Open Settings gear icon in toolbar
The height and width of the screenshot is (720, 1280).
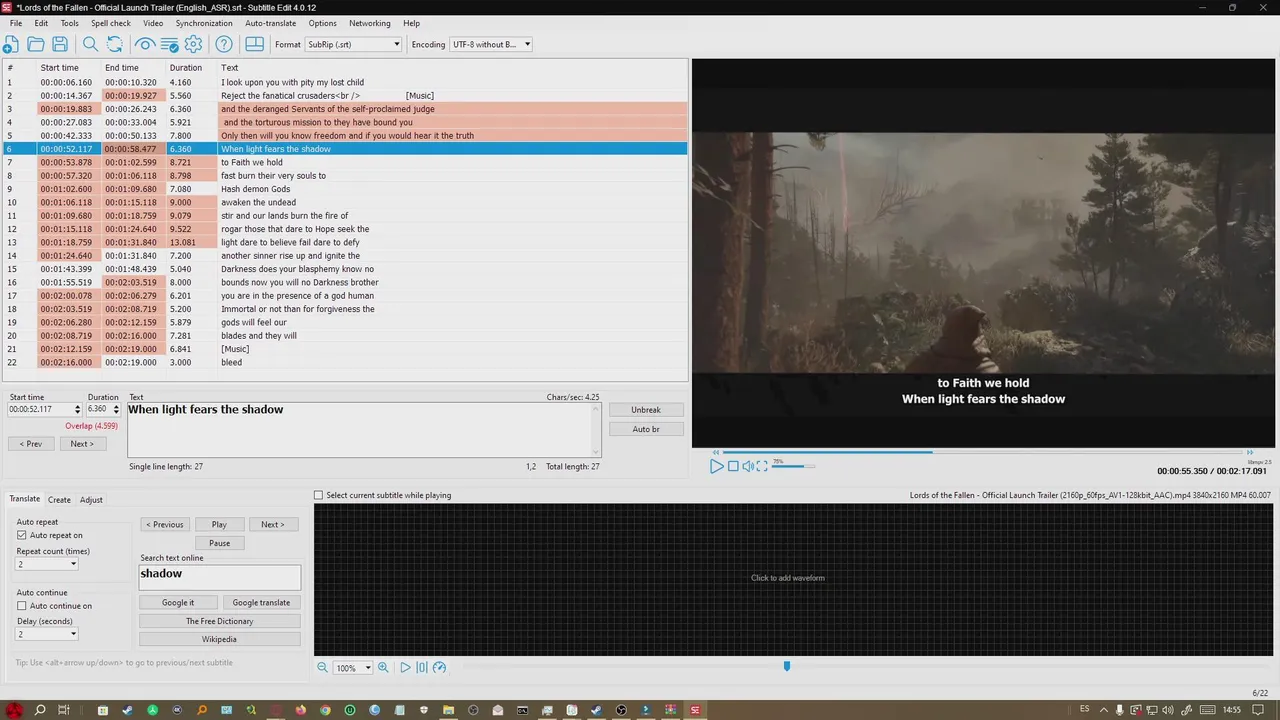(194, 44)
